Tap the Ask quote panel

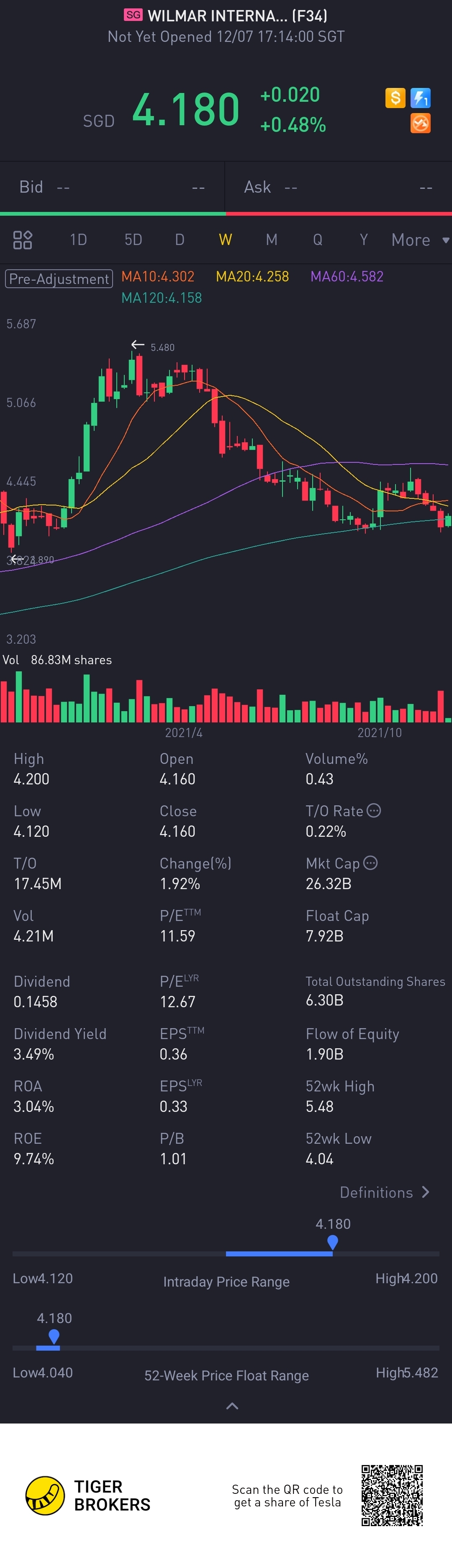pyautogui.click(x=338, y=187)
